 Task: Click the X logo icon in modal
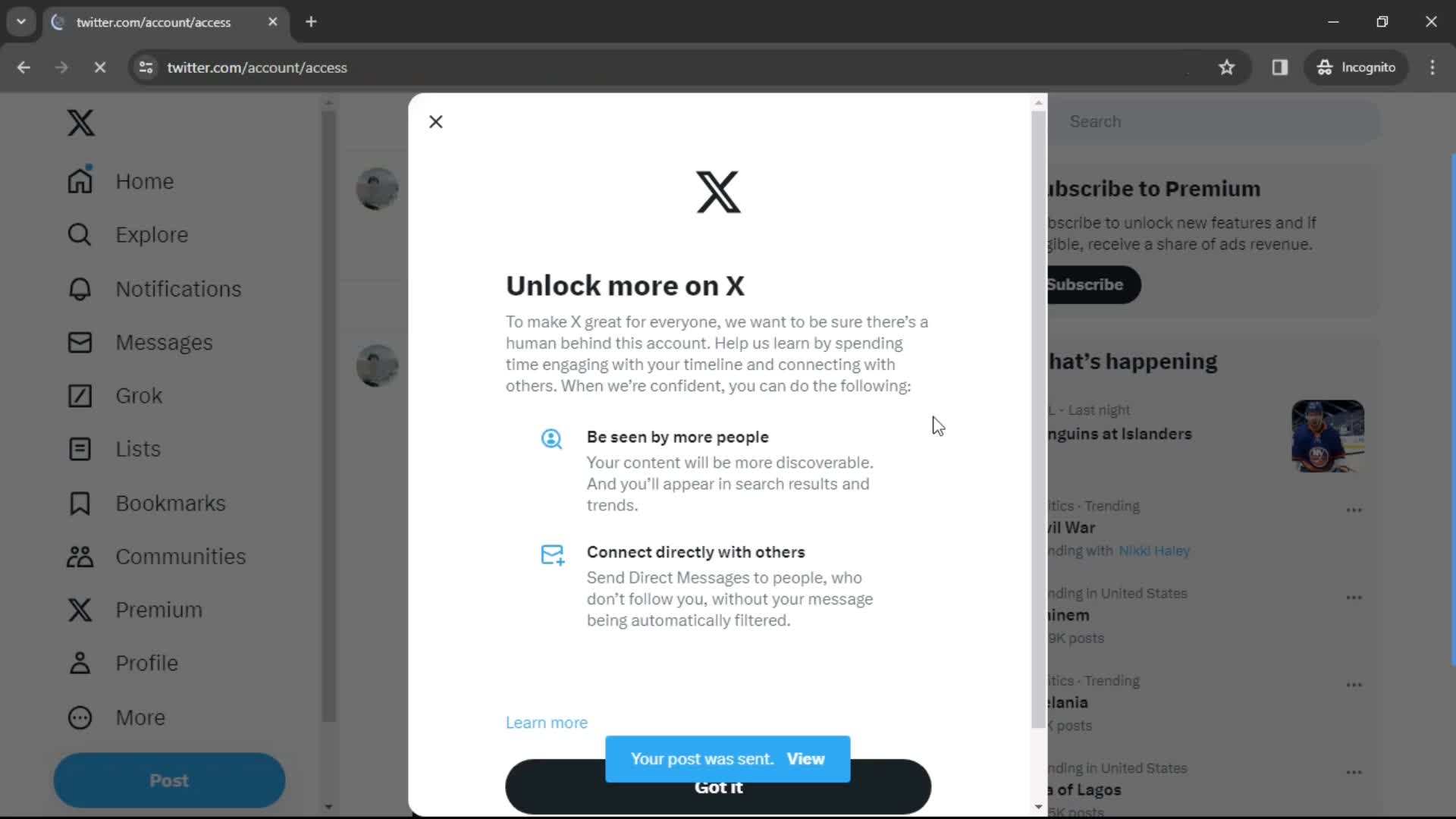pos(719,192)
